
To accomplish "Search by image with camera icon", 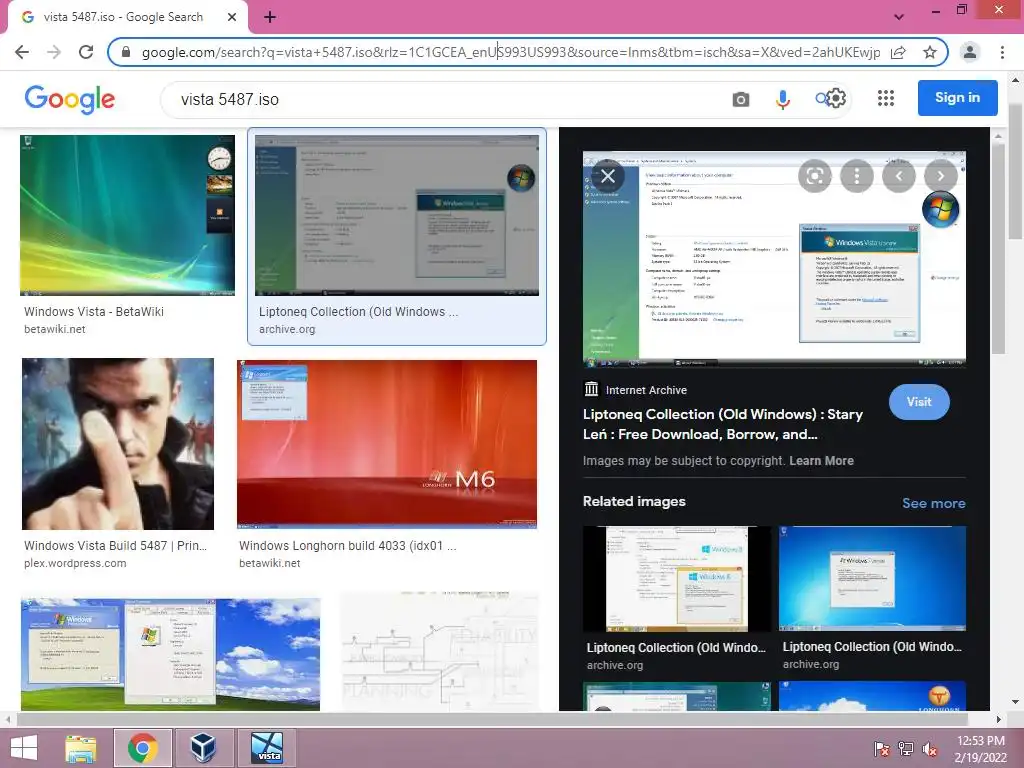I will [741, 99].
